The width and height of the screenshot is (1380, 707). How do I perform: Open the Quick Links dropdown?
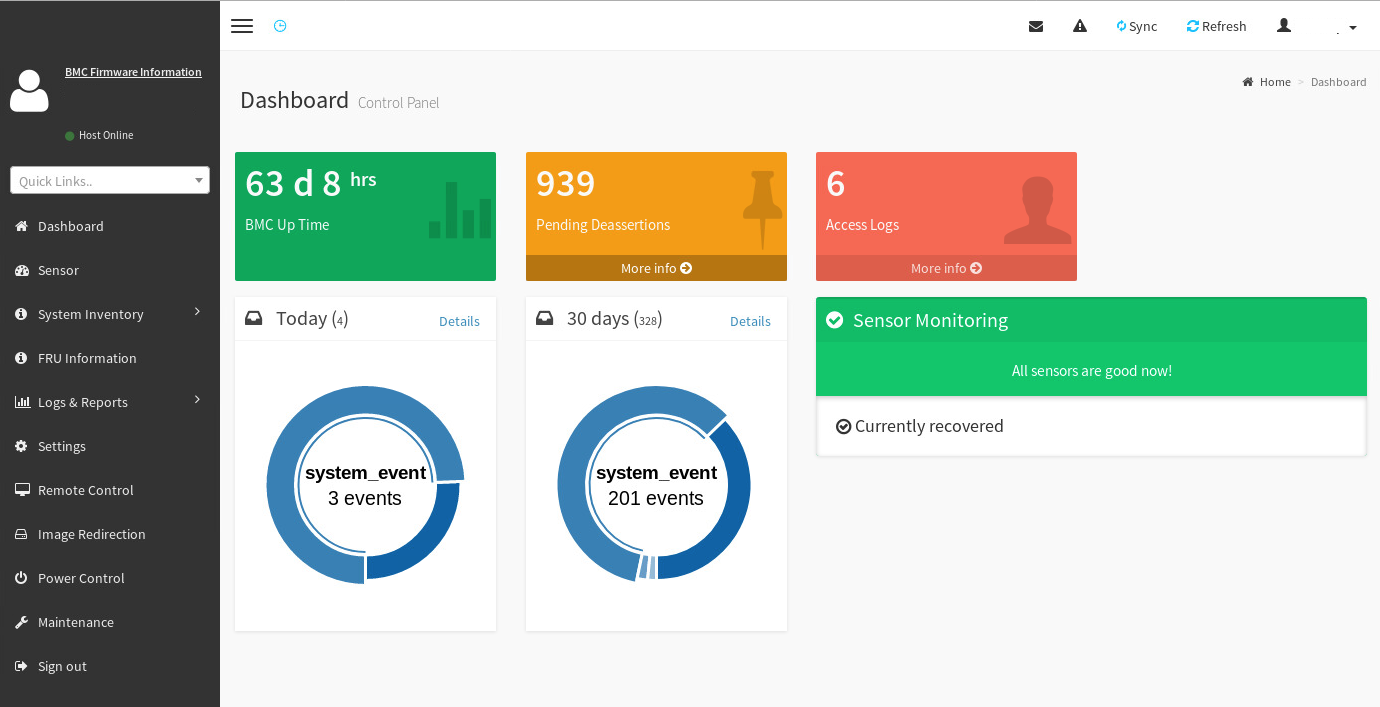pos(110,180)
